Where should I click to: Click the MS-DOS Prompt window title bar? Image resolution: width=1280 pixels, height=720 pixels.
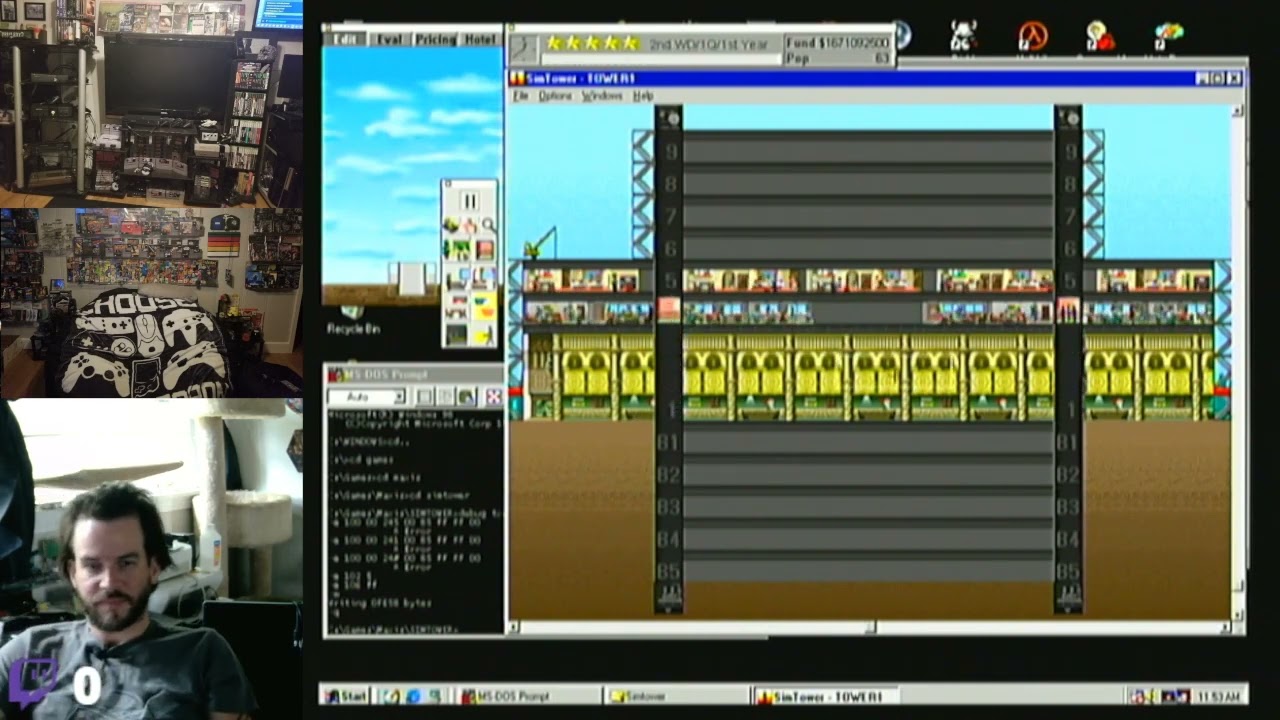[414, 374]
